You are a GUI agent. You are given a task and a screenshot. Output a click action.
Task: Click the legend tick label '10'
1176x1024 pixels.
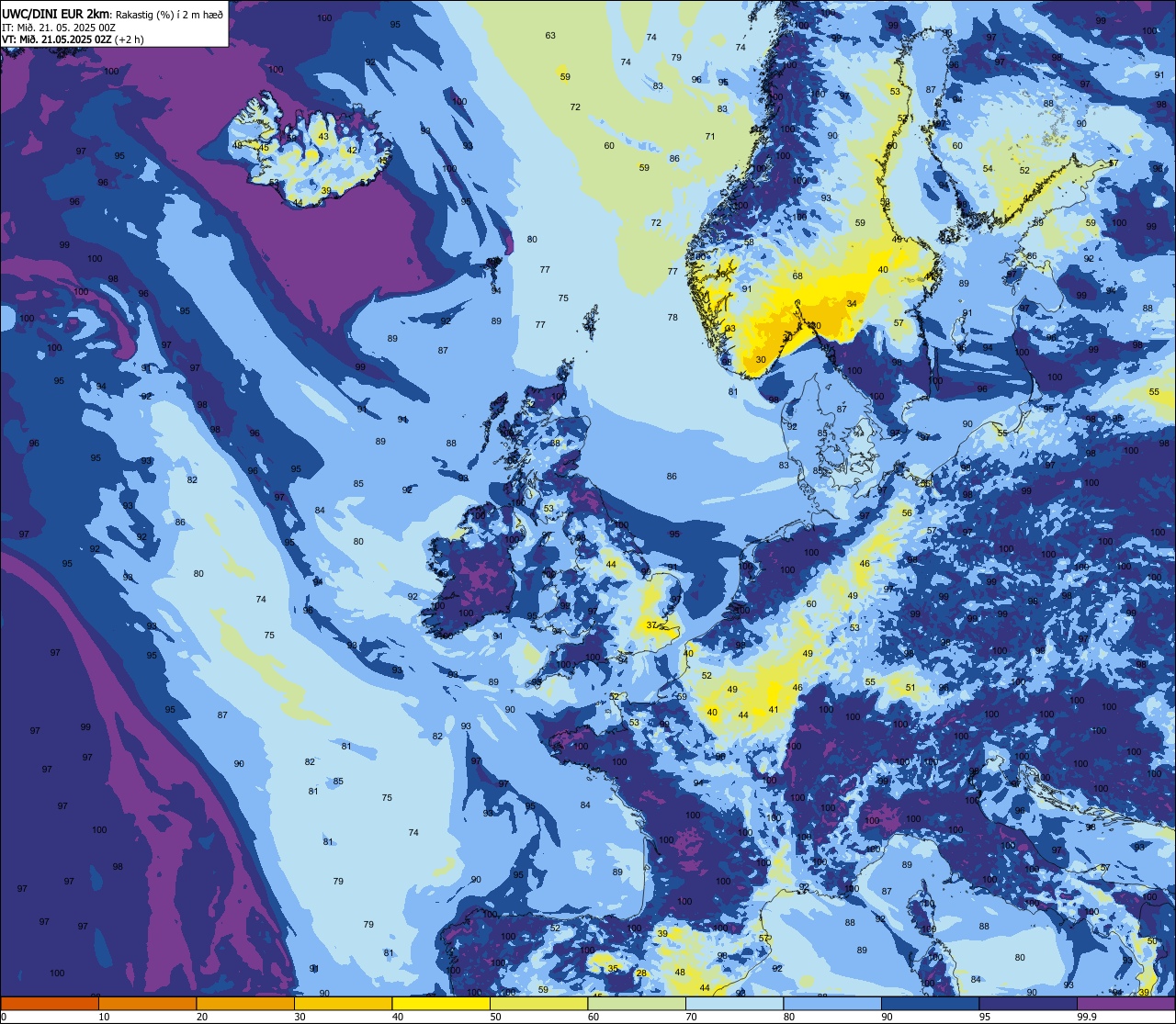(104, 1017)
